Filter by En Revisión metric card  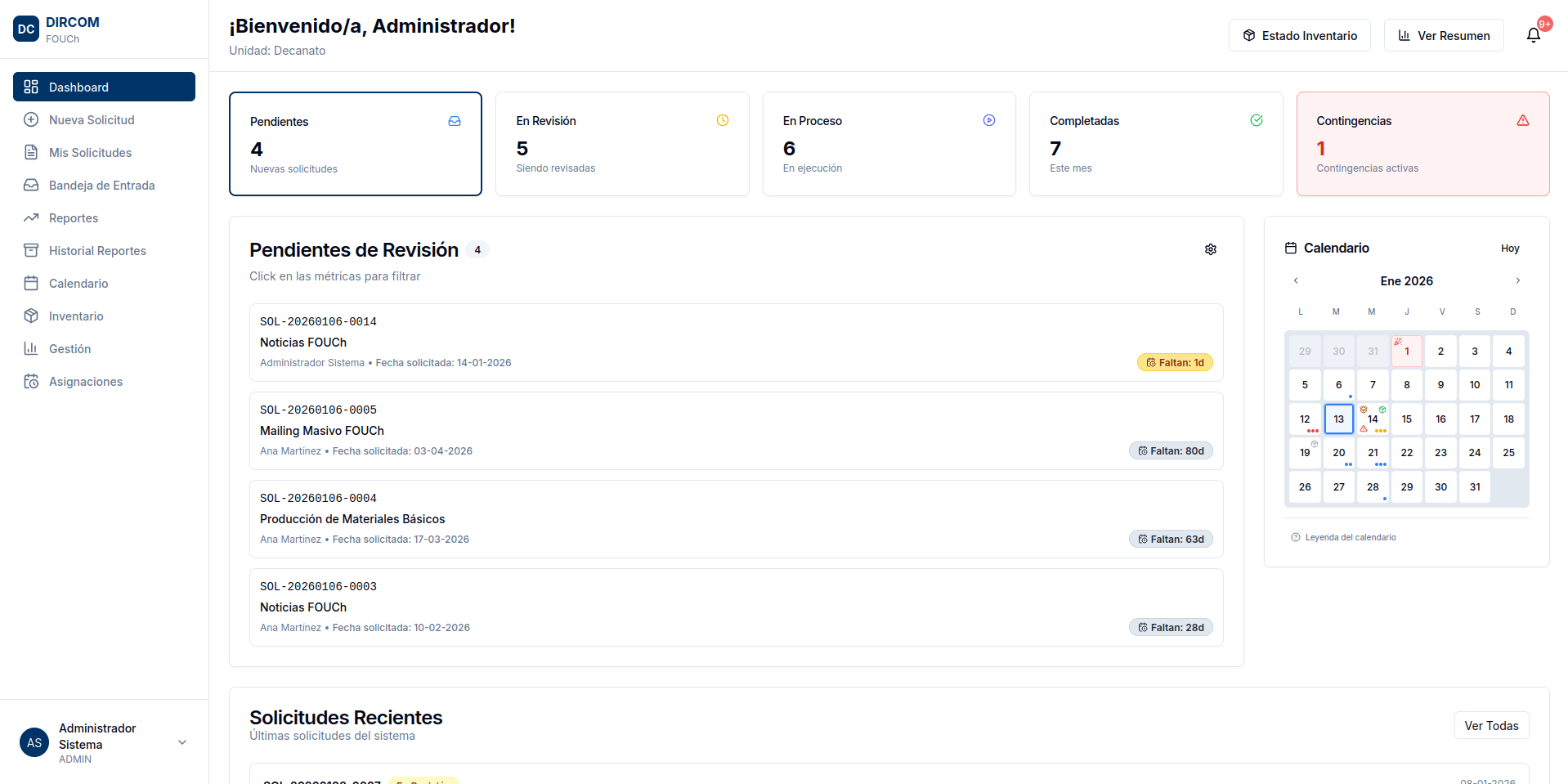622,144
